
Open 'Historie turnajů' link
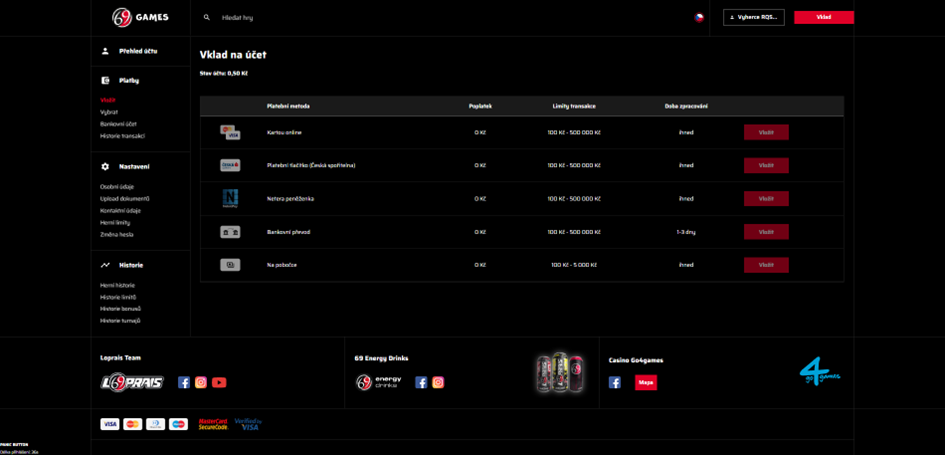(120, 321)
